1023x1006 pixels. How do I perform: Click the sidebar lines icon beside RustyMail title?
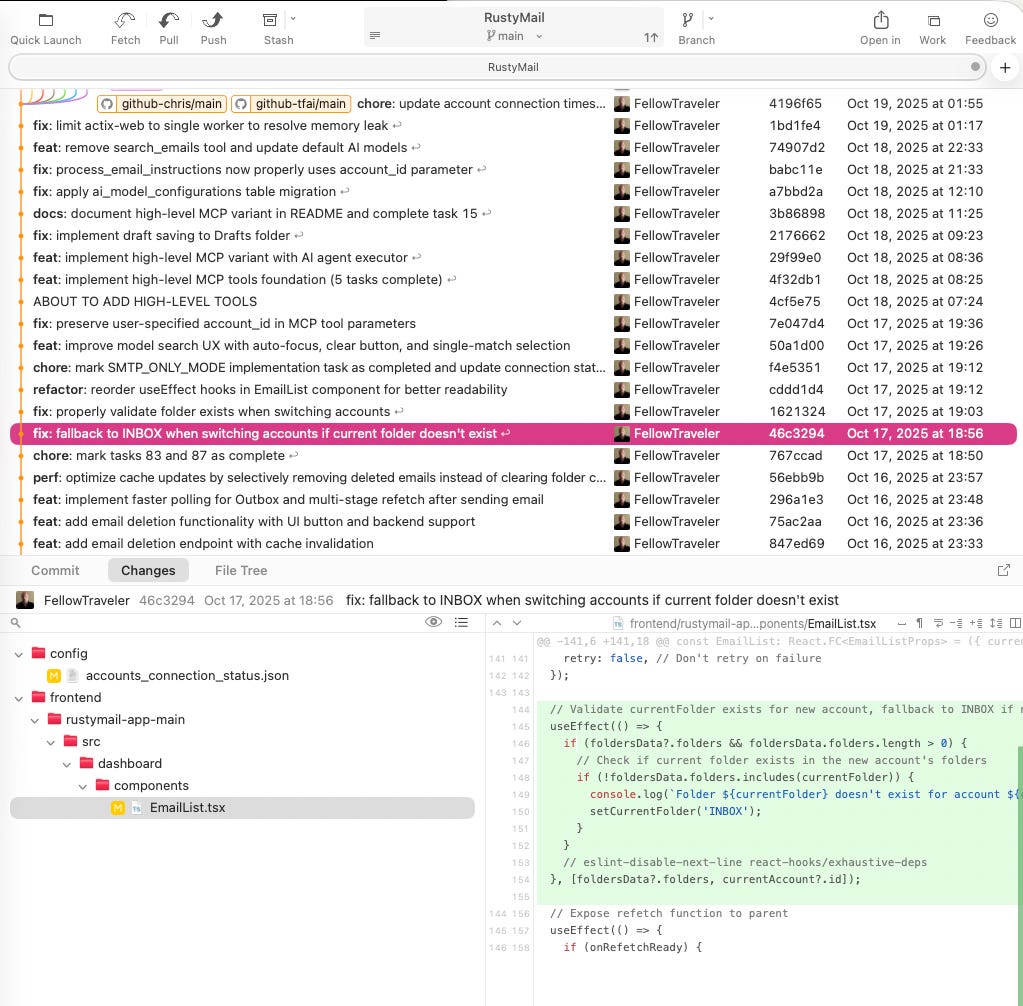tap(375, 36)
